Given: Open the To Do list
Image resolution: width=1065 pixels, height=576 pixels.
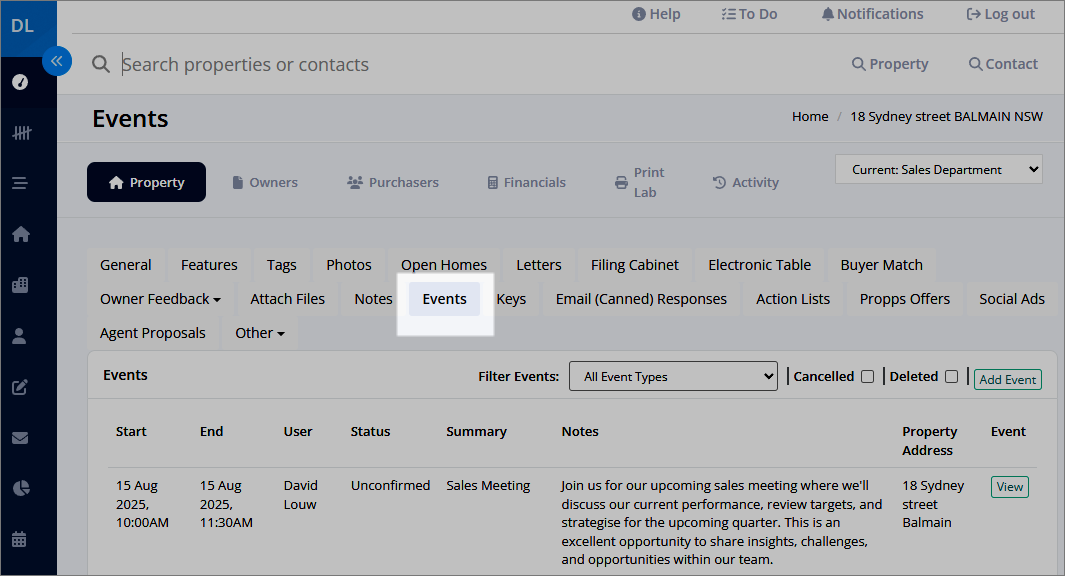Looking at the screenshot, I should [x=749, y=14].
